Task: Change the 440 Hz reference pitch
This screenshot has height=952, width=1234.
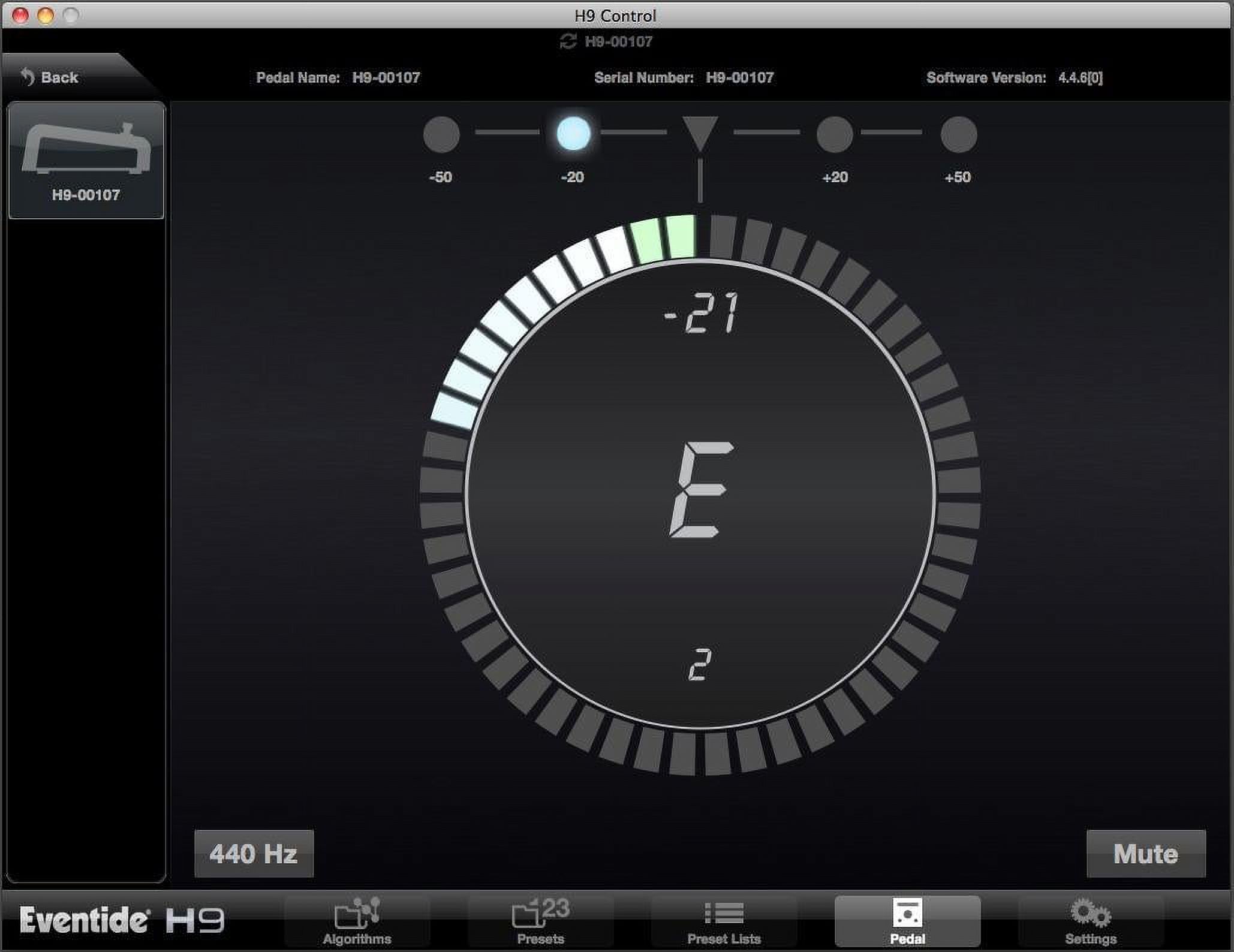Action: pos(254,854)
